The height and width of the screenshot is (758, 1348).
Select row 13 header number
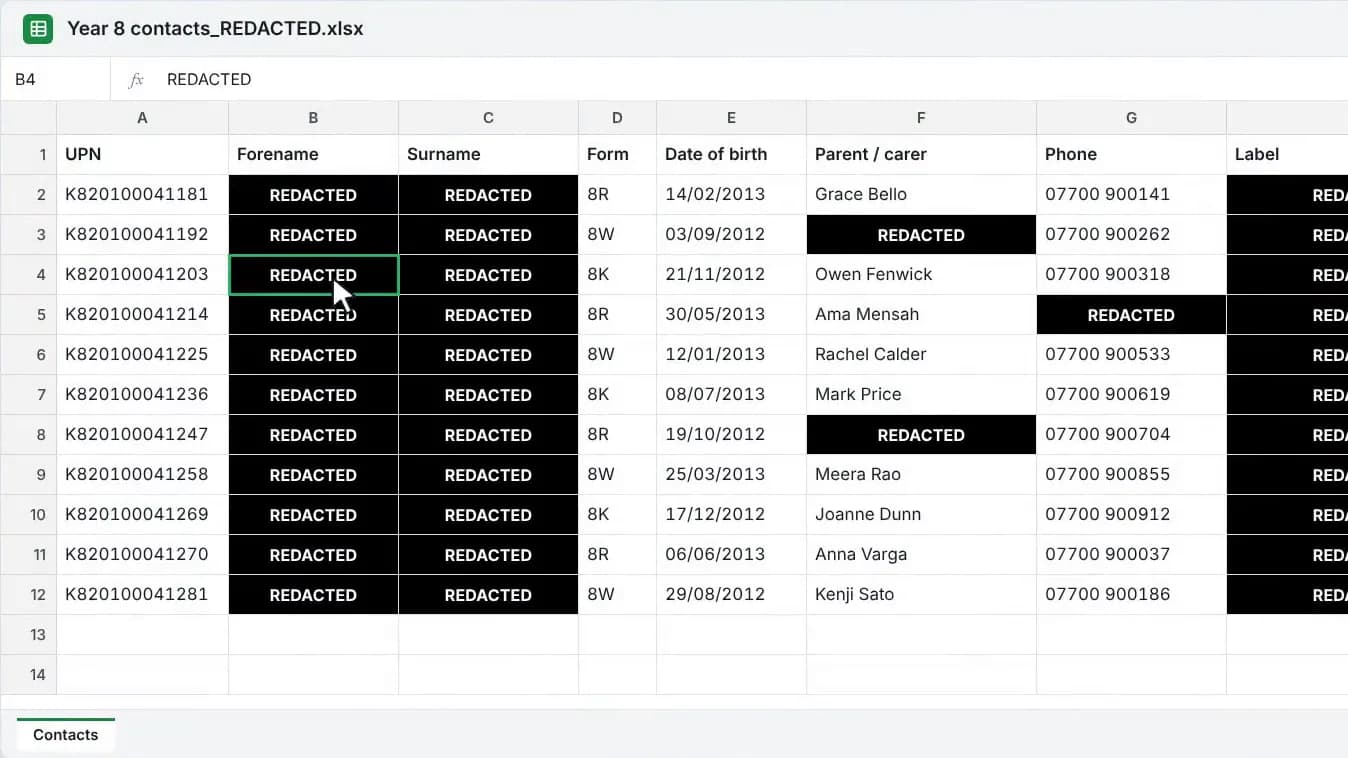click(x=28, y=635)
